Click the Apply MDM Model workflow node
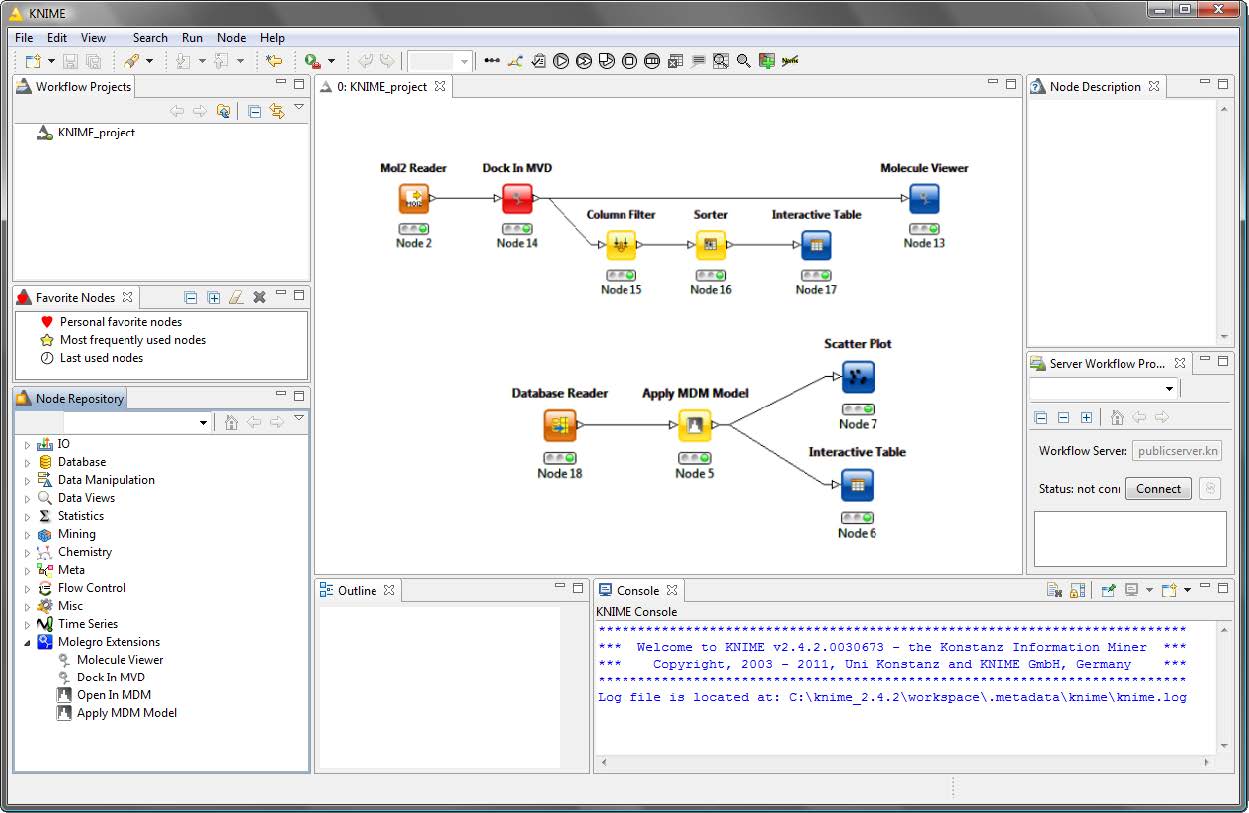 point(694,426)
